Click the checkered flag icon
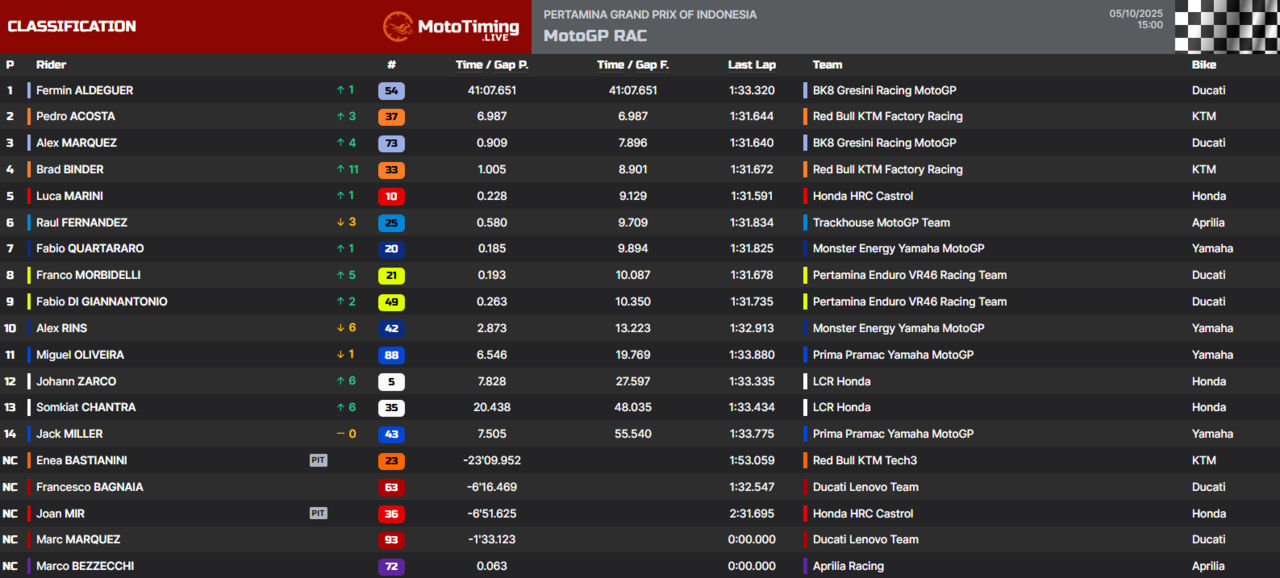 (1226, 27)
